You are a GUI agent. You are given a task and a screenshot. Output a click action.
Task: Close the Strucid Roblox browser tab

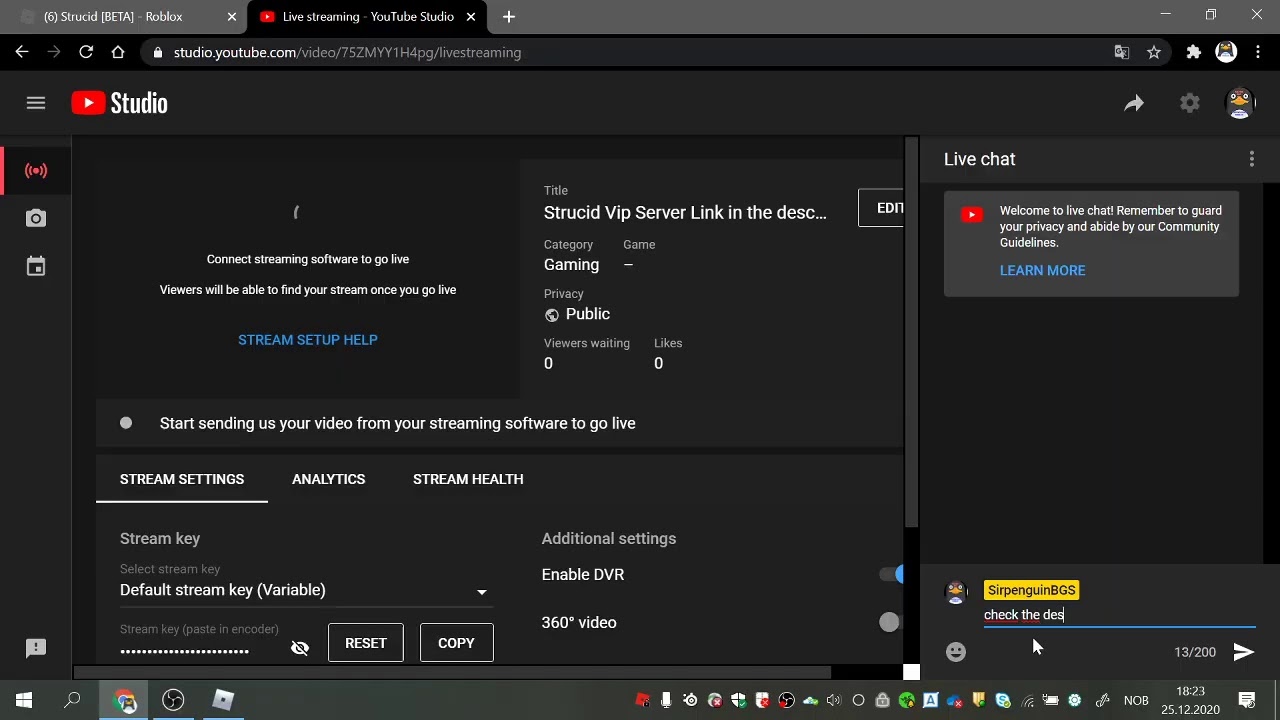(x=232, y=16)
